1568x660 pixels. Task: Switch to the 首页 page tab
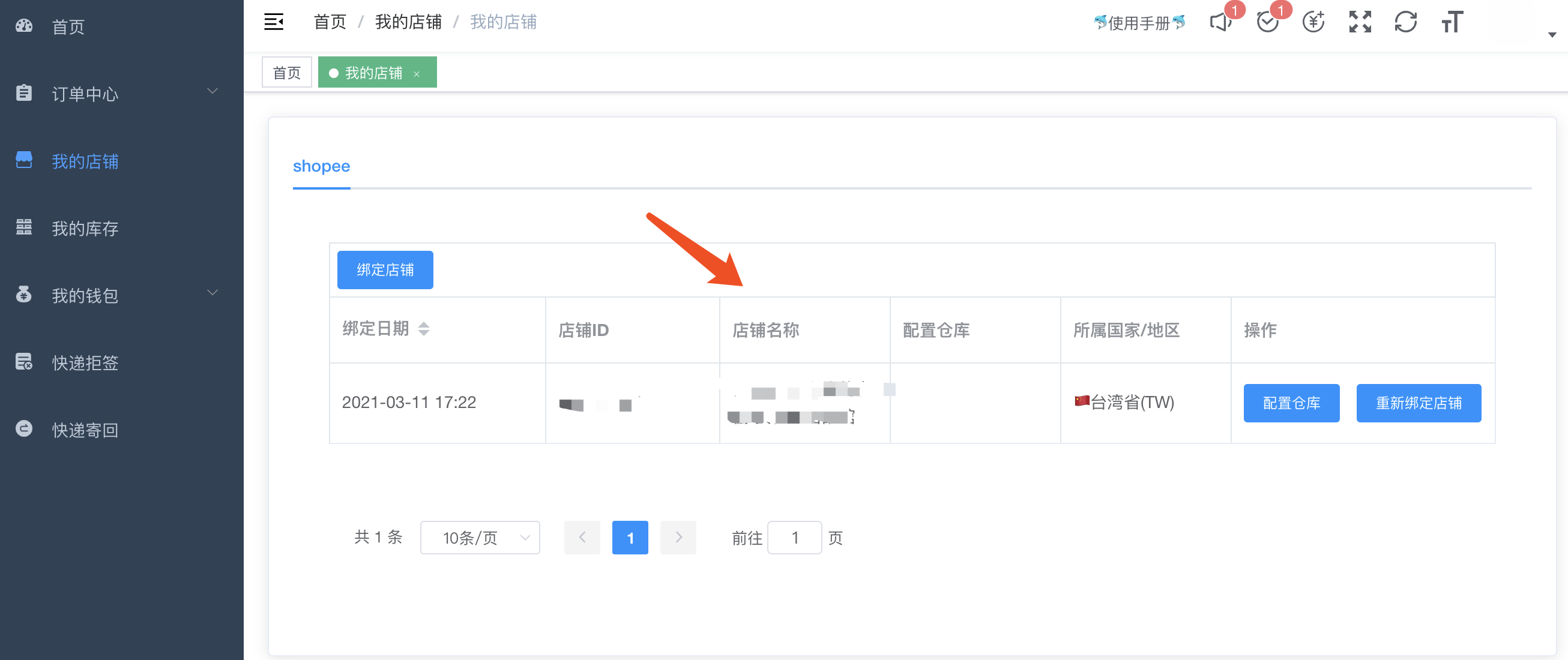287,73
